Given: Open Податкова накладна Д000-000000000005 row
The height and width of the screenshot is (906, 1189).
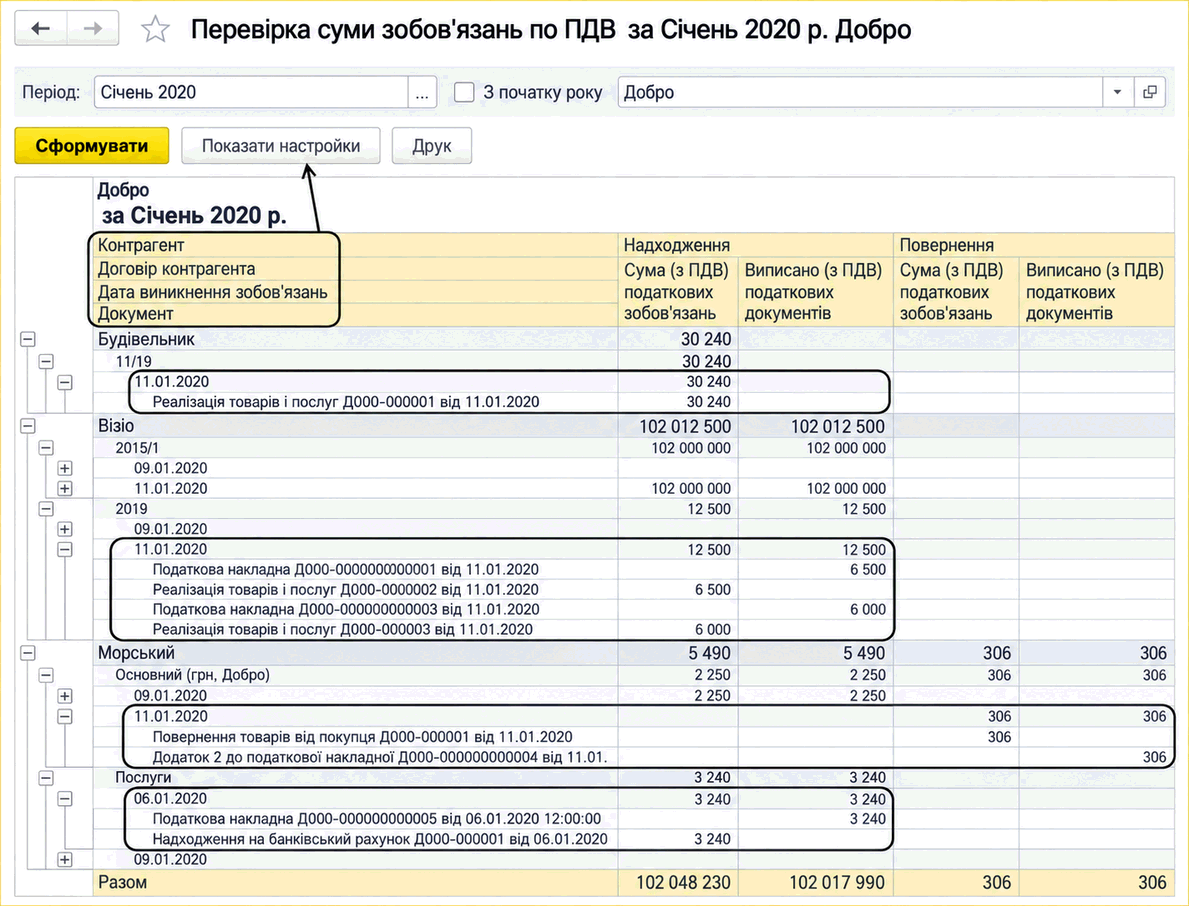Looking at the screenshot, I should coord(377,819).
